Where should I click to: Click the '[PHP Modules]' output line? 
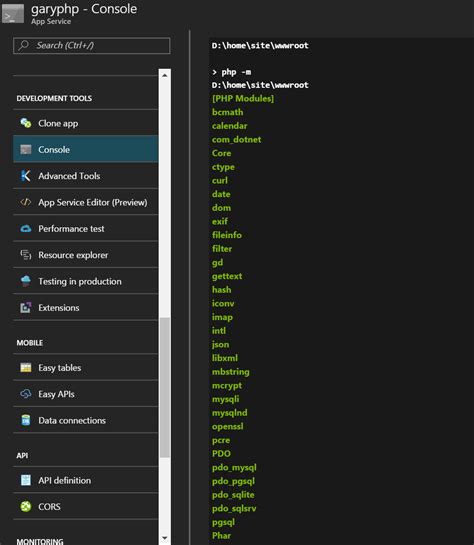tap(243, 98)
